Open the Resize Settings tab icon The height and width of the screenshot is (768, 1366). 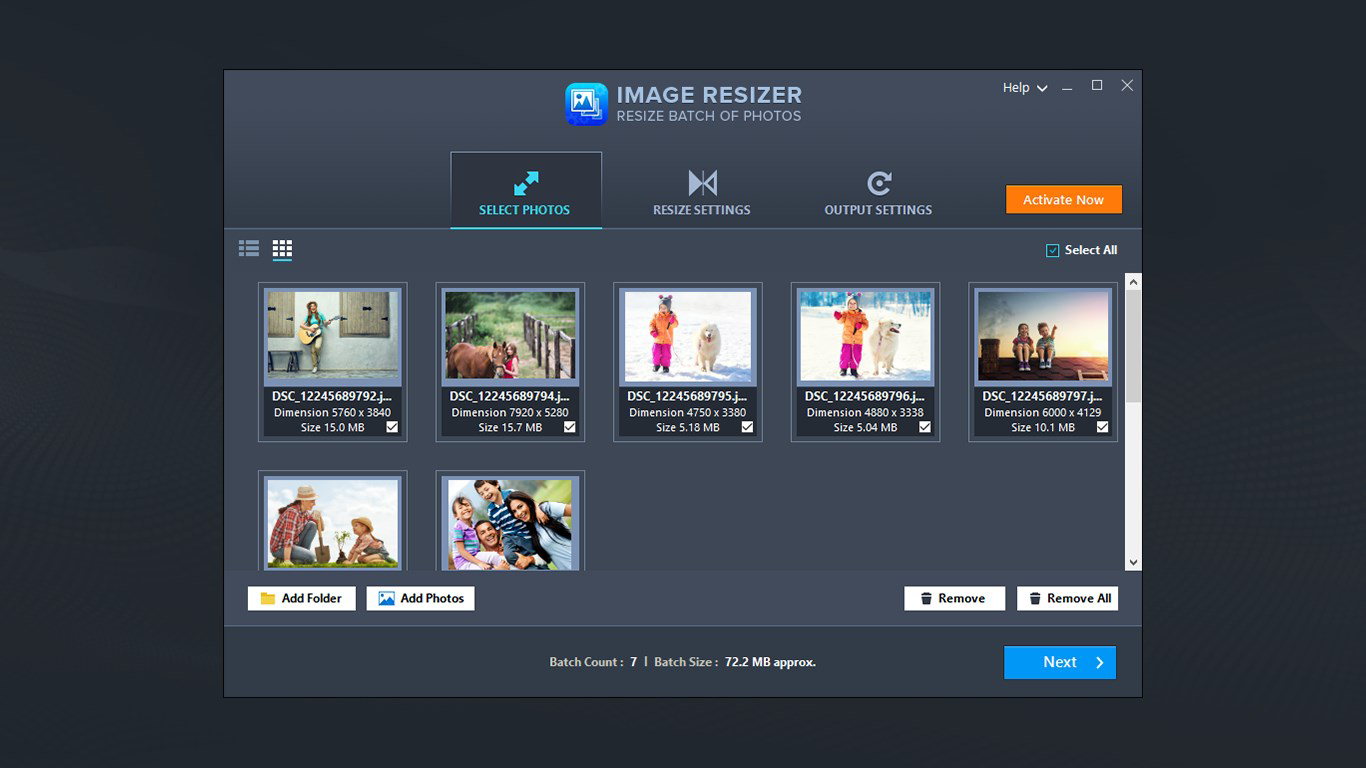click(x=701, y=183)
